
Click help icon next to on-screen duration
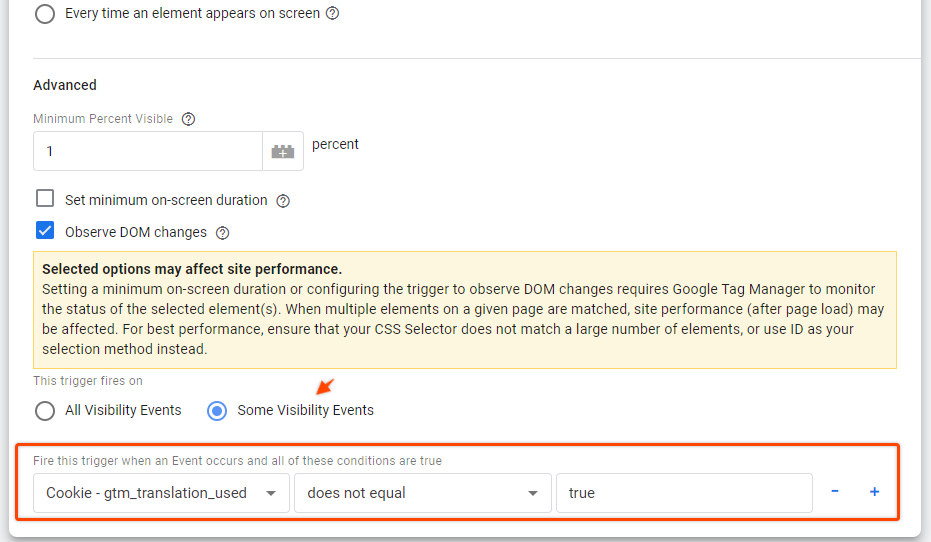click(x=283, y=201)
